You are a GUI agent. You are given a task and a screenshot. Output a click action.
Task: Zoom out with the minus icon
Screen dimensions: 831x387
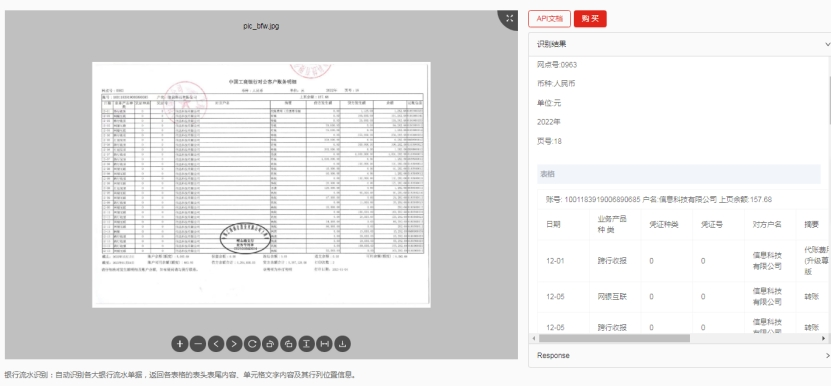point(198,344)
